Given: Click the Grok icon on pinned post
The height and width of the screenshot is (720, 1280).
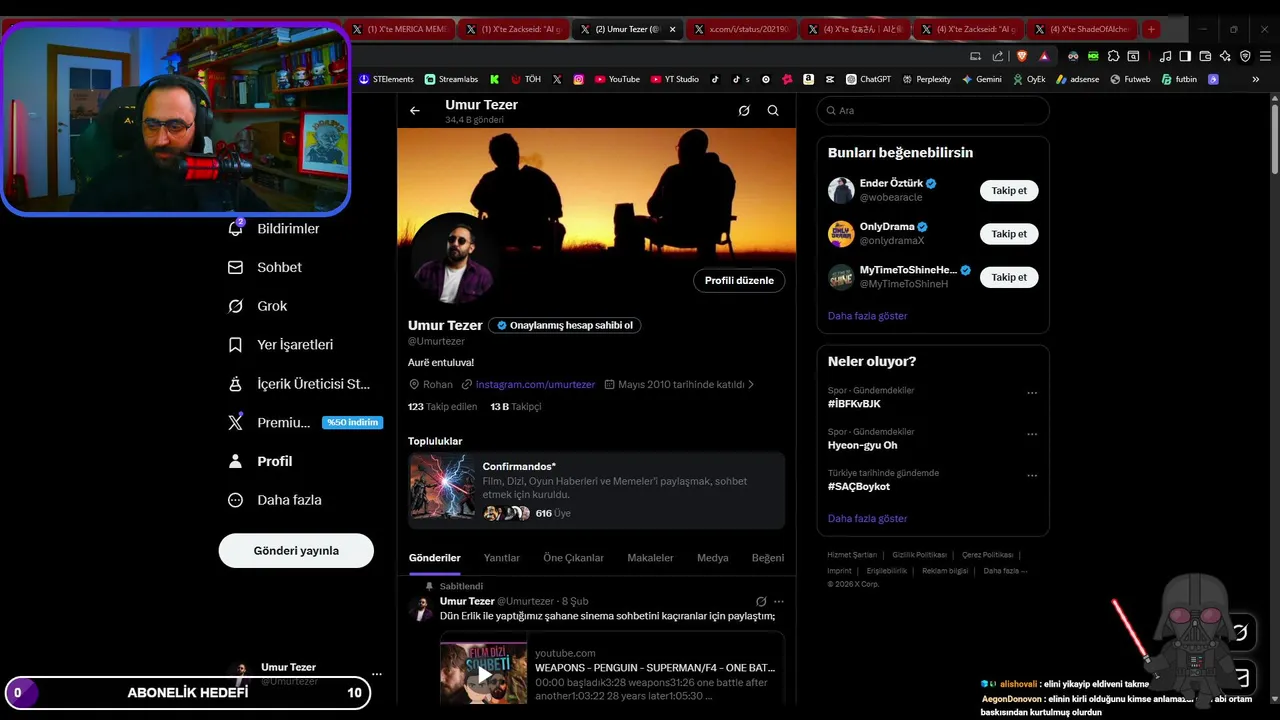Looking at the screenshot, I should 761,602.
